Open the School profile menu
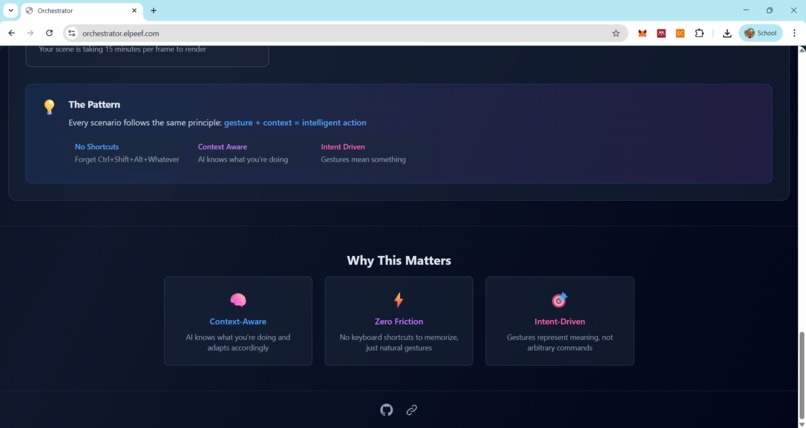 tap(760, 33)
